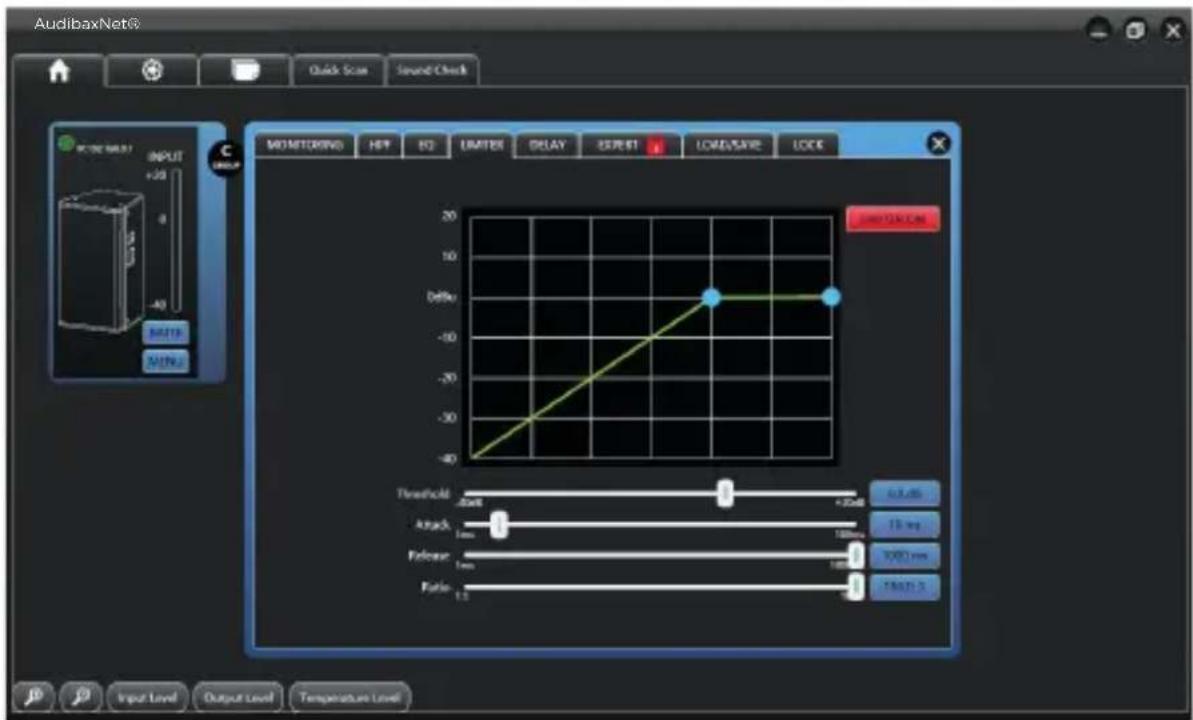
Task: Mute the speaker with the MUTE button
Action: pyautogui.click(x=165, y=333)
